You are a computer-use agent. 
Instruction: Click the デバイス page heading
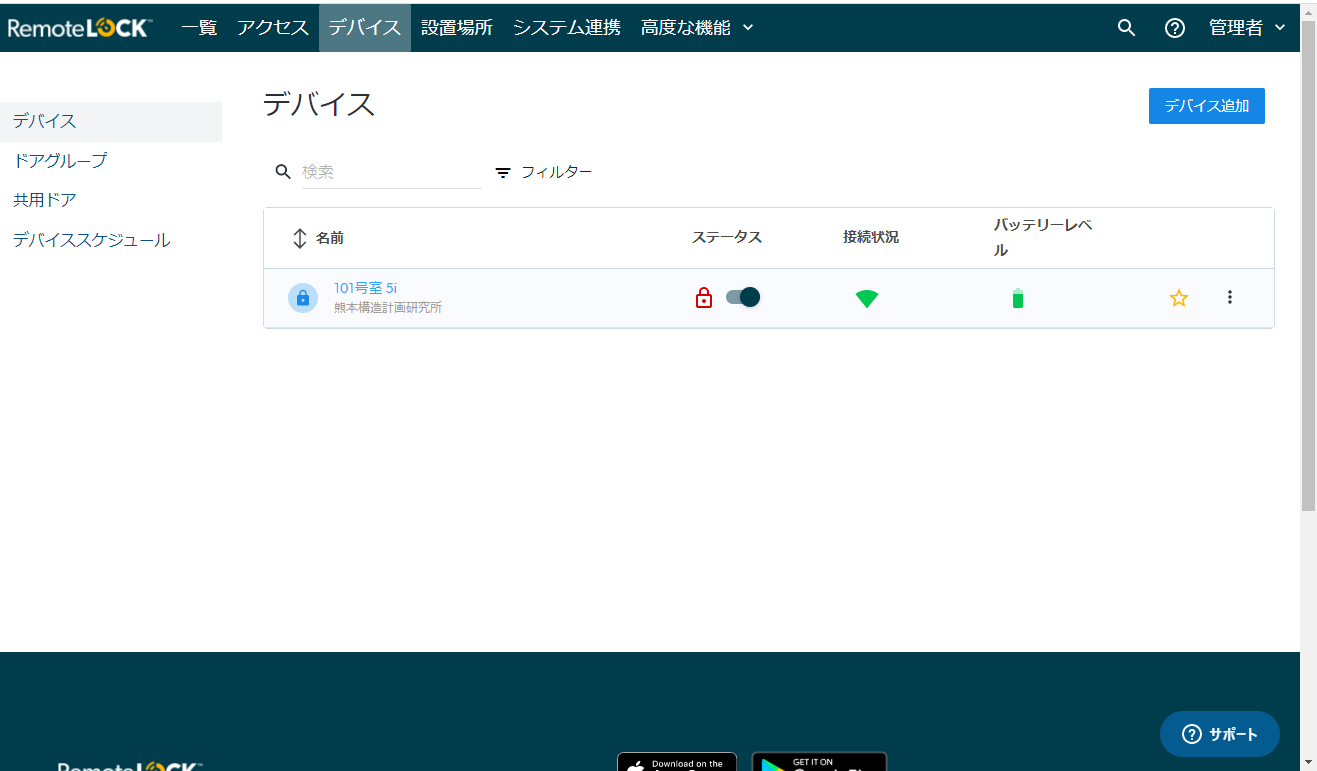(x=319, y=104)
